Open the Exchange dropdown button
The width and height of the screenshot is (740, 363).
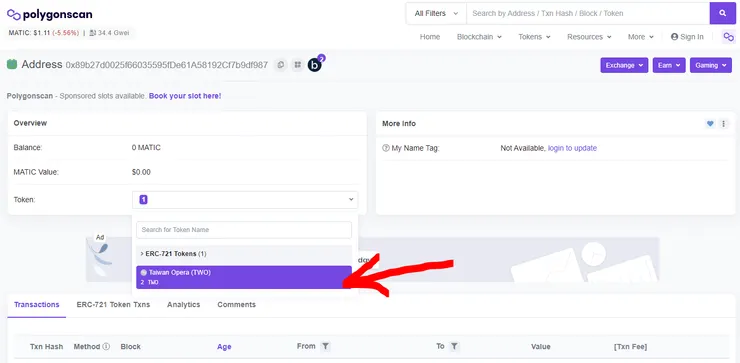pyautogui.click(x=624, y=65)
